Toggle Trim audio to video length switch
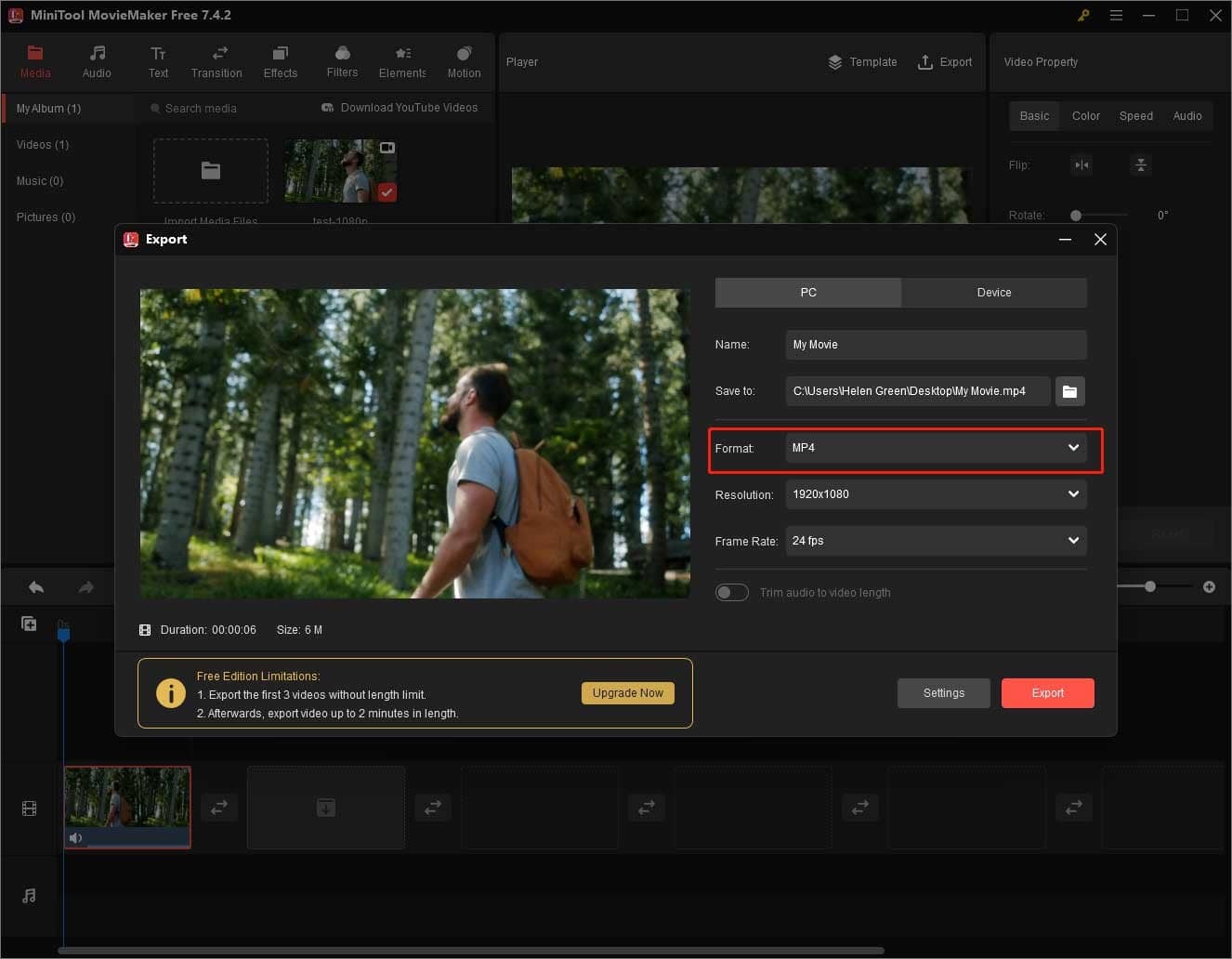Viewport: 1232px width, 959px height. (x=732, y=593)
